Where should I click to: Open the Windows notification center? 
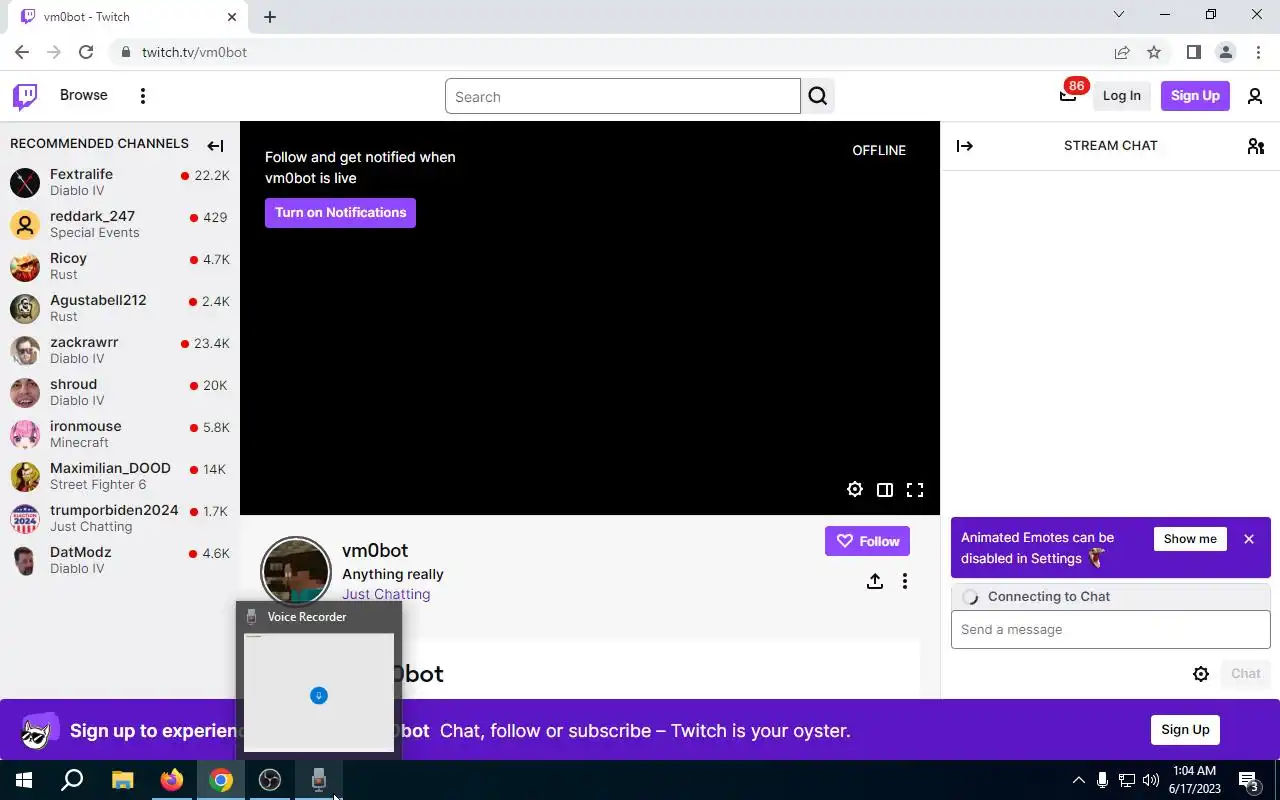(x=1249, y=780)
